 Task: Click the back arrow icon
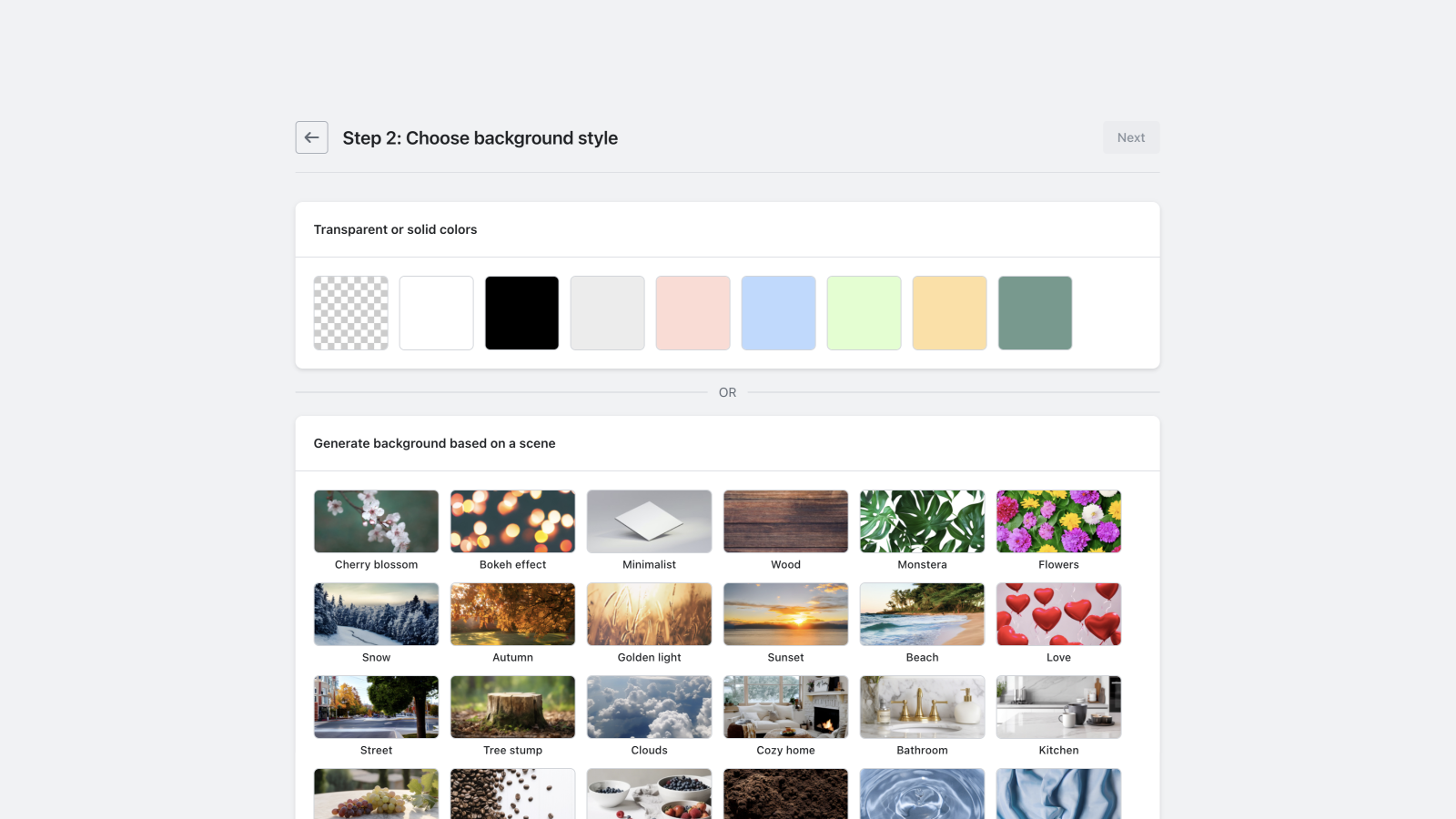click(311, 137)
